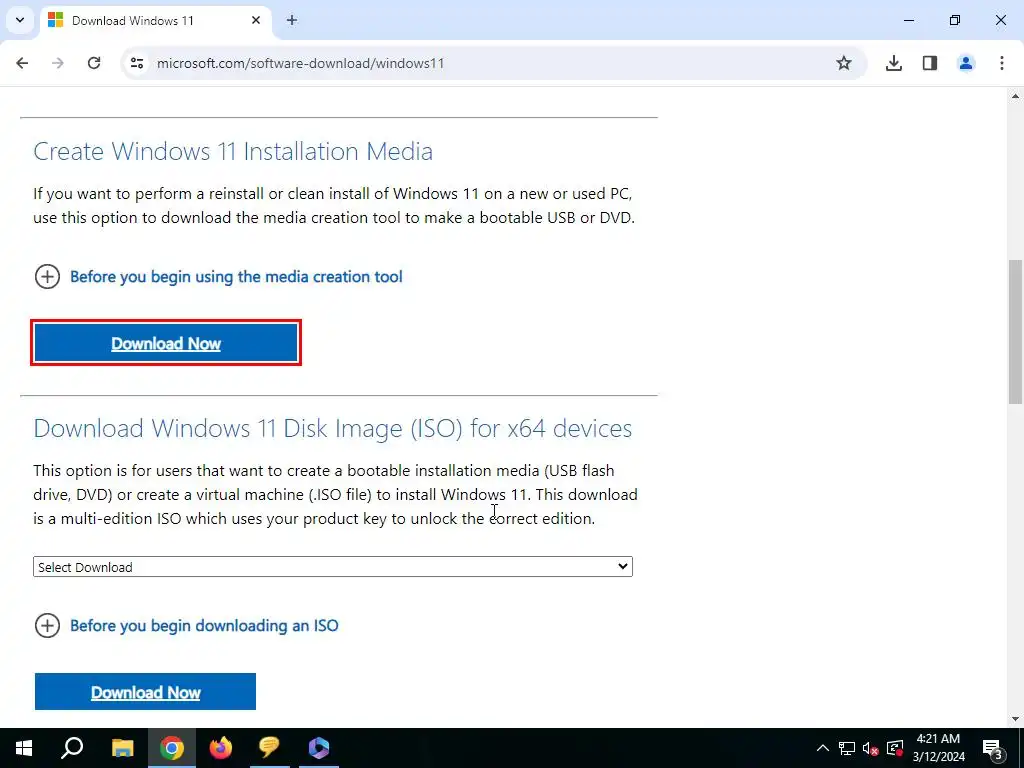View site information icon in address bar
Screen dimensions: 1024x768
click(x=136, y=63)
